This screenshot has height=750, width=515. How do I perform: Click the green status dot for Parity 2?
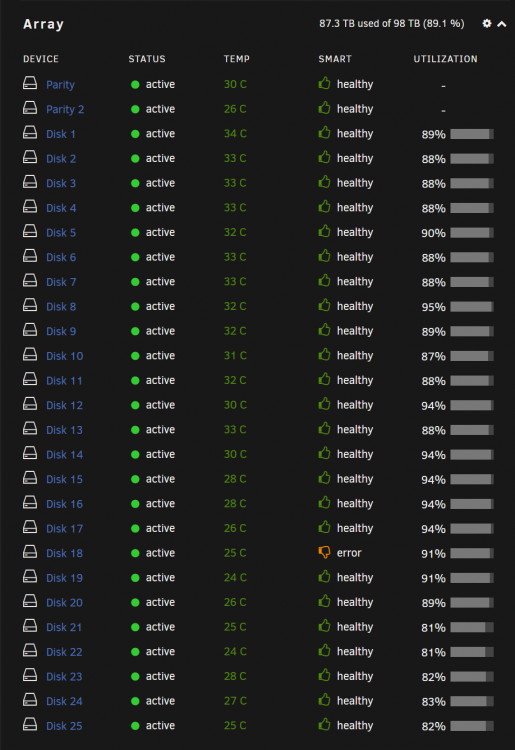[x=135, y=109]
